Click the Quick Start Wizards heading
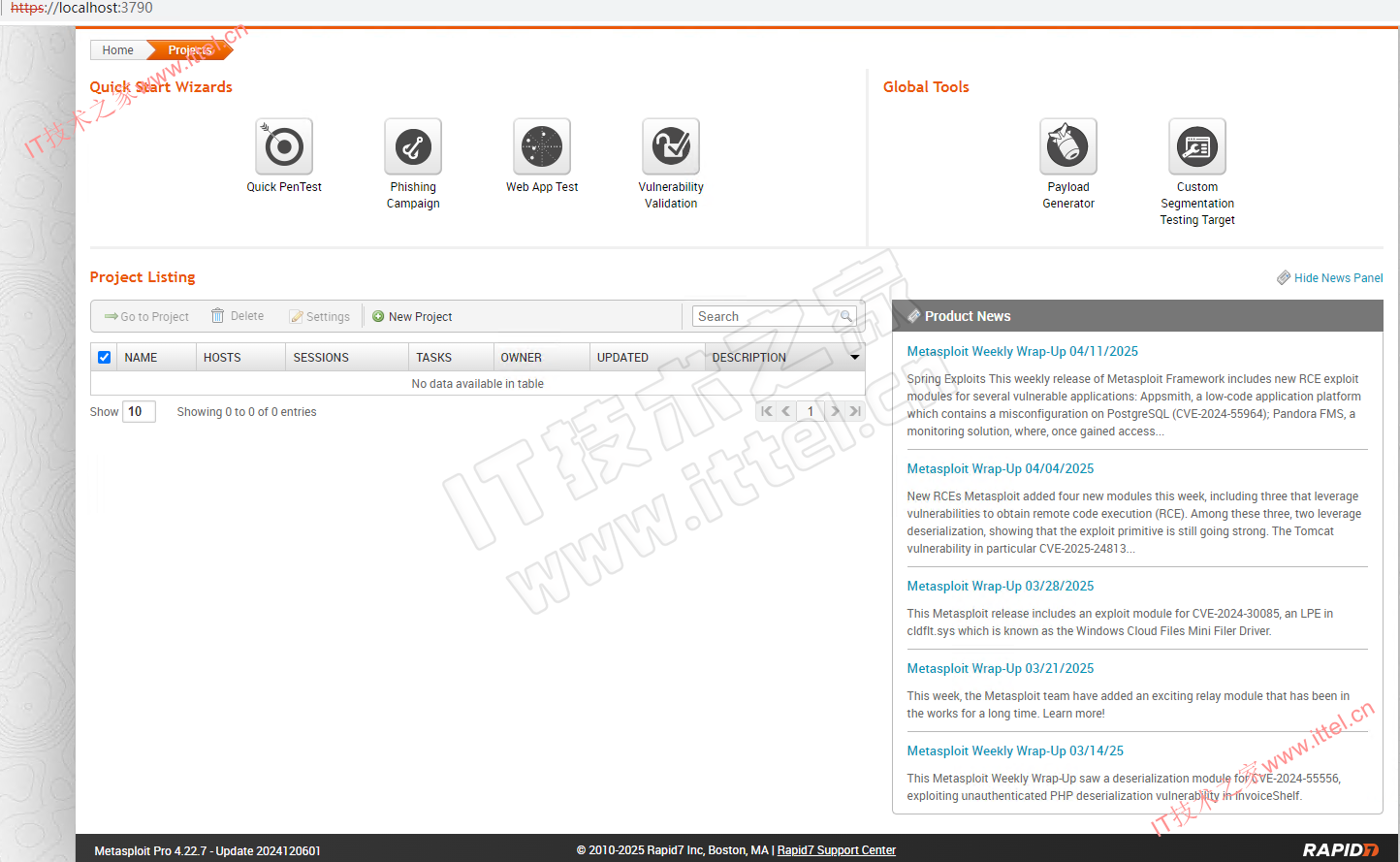 pos(161,86)
